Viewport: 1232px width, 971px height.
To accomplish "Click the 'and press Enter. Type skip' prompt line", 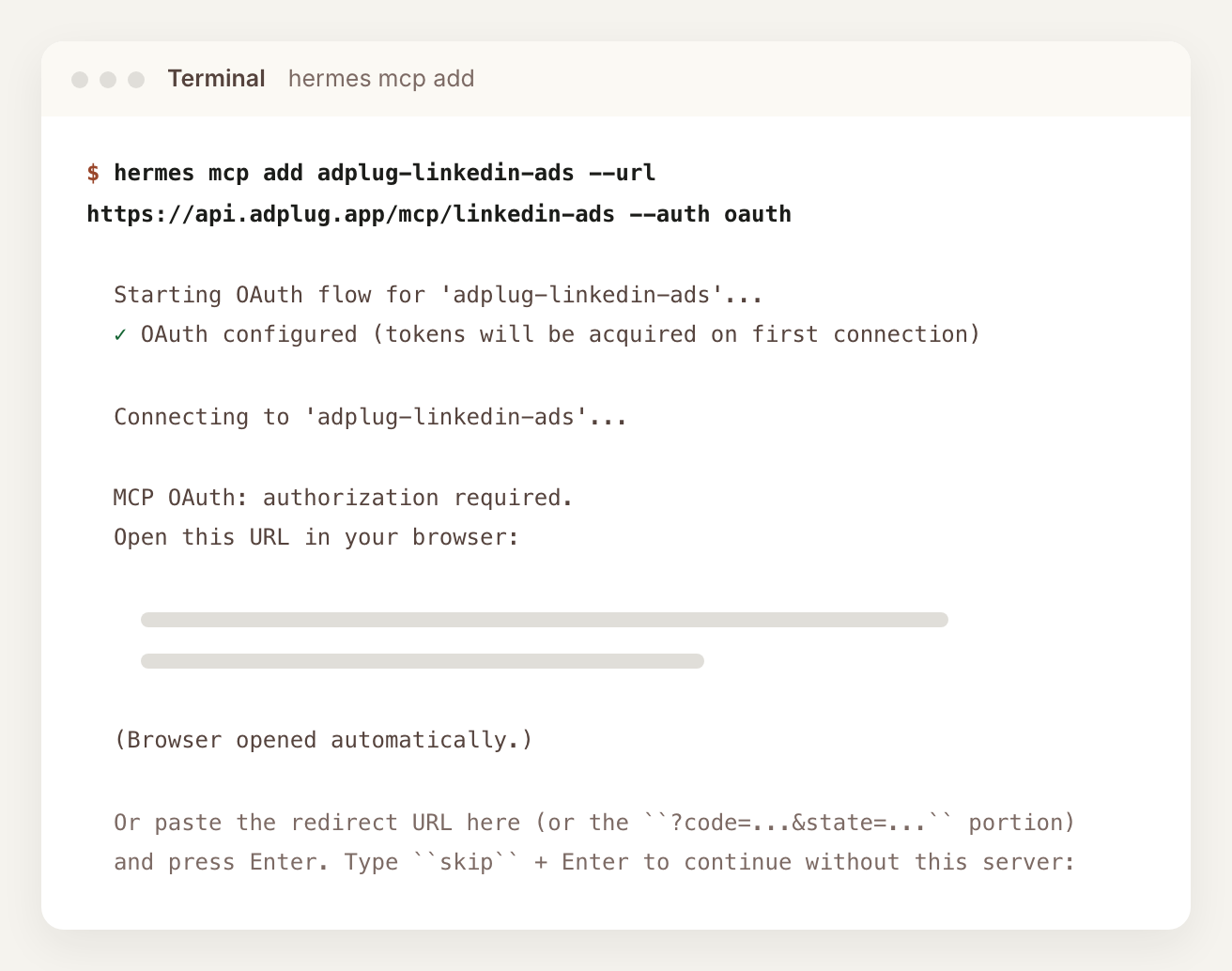I will point(594,862).
